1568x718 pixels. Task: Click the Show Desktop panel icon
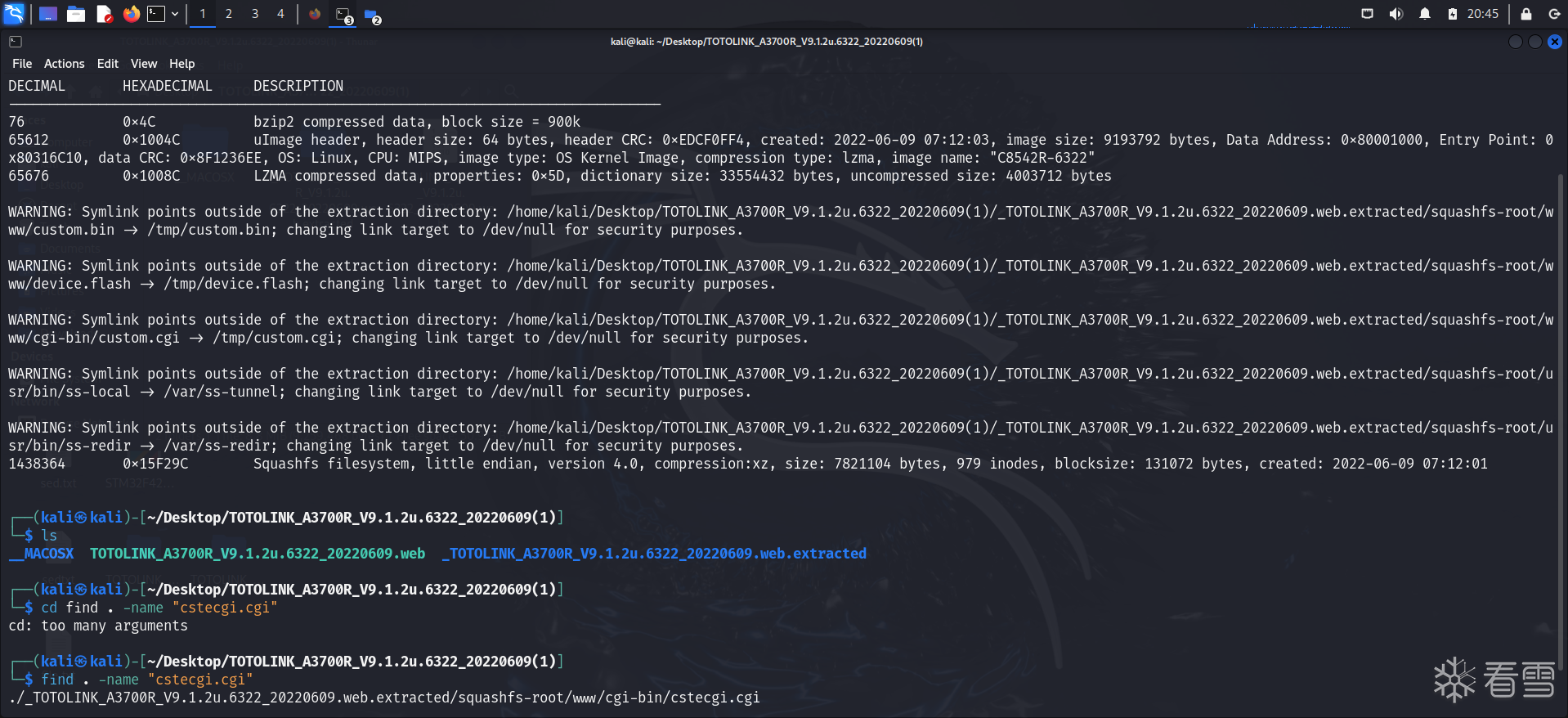48,14
